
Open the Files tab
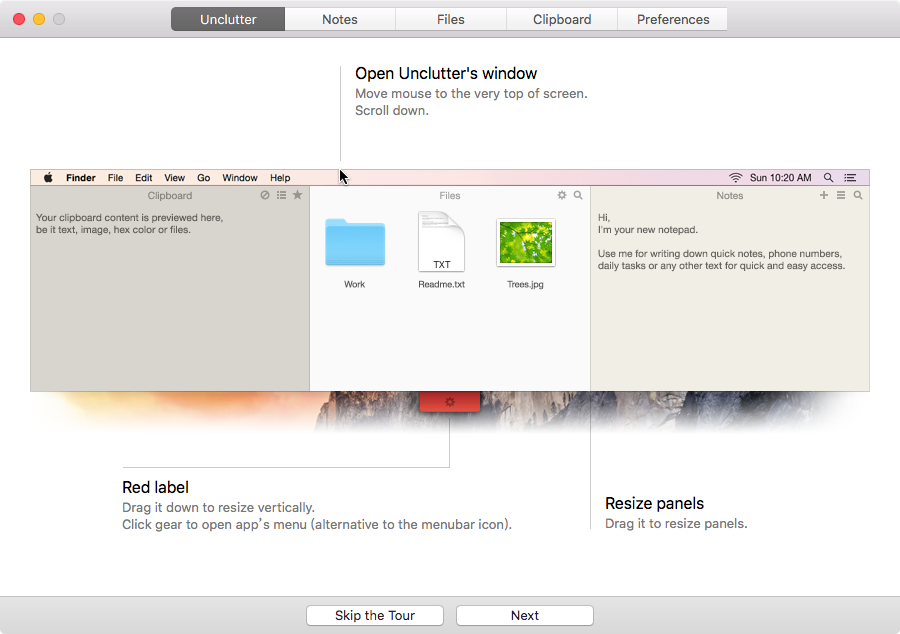pos(451,20)
